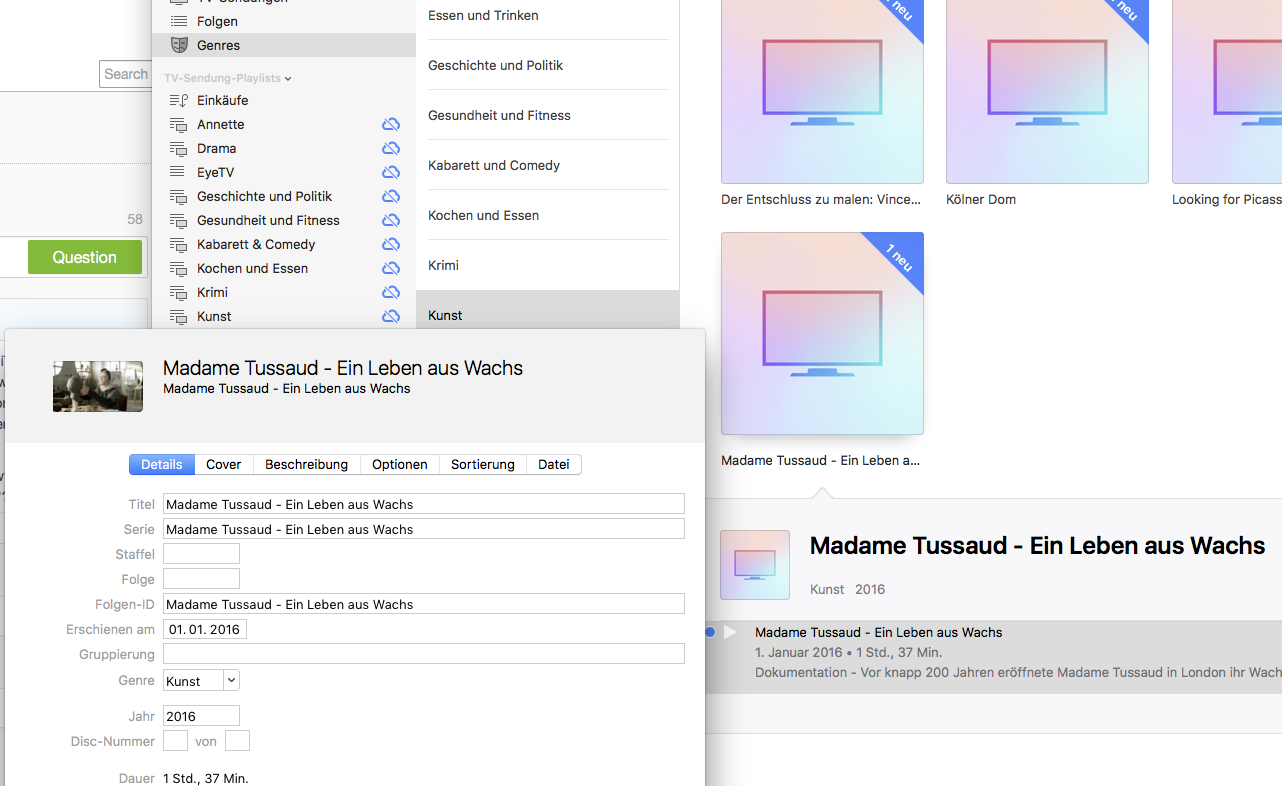Open the Kölner Dom show thumbnail
The image size is (1282, 786).
(1047, 91)
